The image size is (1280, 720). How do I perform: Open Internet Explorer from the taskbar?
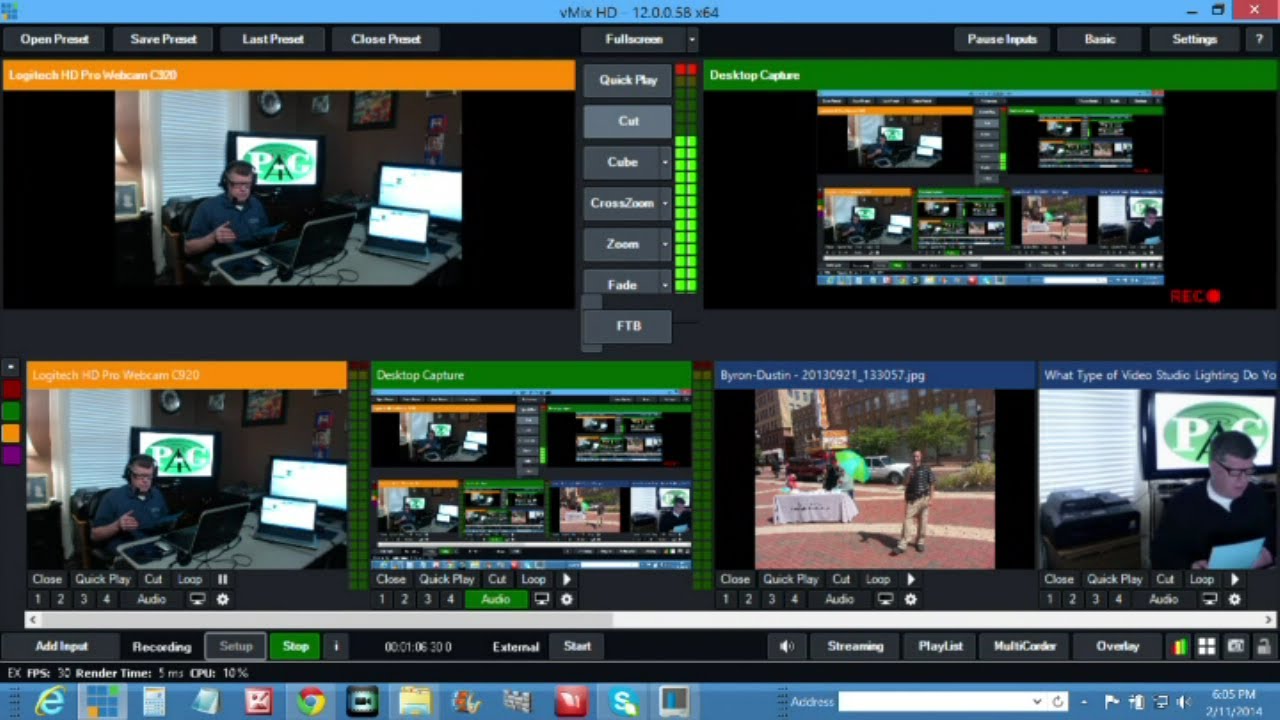tap(49, 701)
